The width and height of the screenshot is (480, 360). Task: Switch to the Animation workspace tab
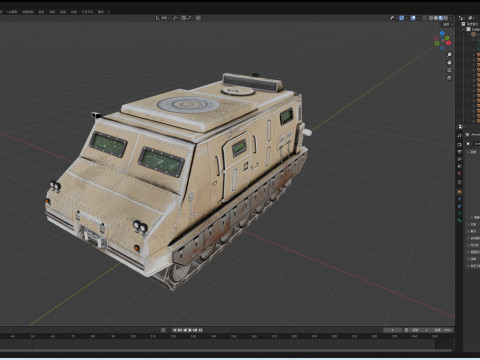click(x=52, y=12)
